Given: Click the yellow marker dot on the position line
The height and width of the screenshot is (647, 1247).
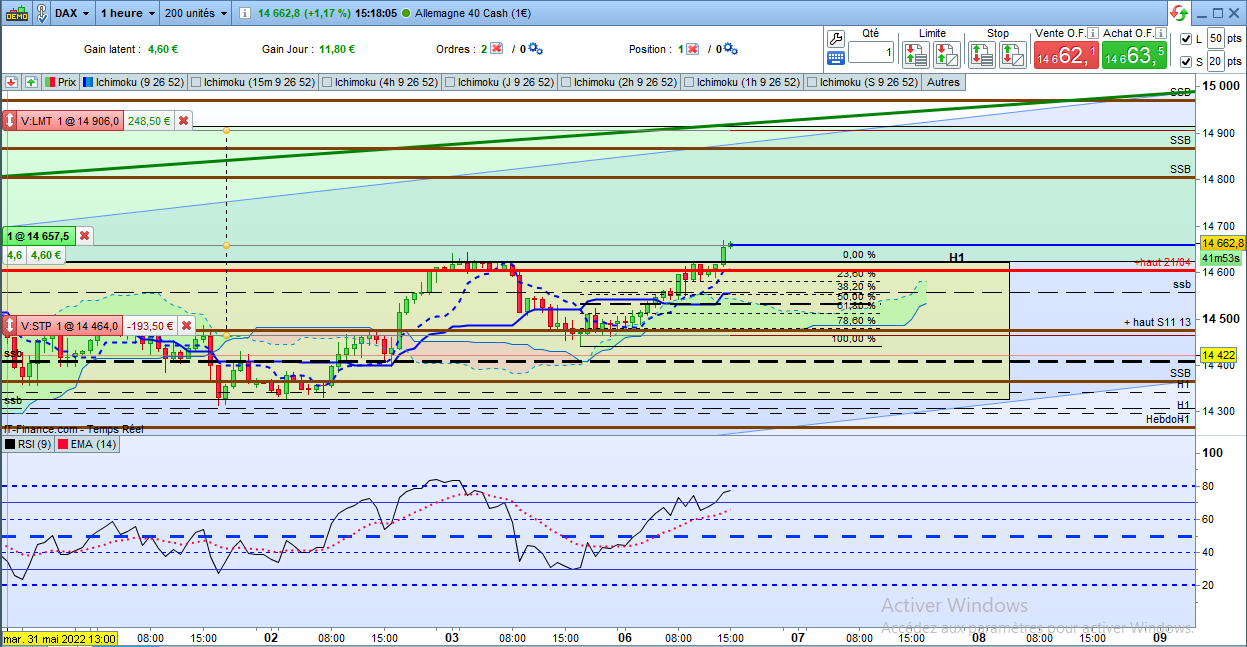Looking at the screenshot, I should click(x=226, y=245).
